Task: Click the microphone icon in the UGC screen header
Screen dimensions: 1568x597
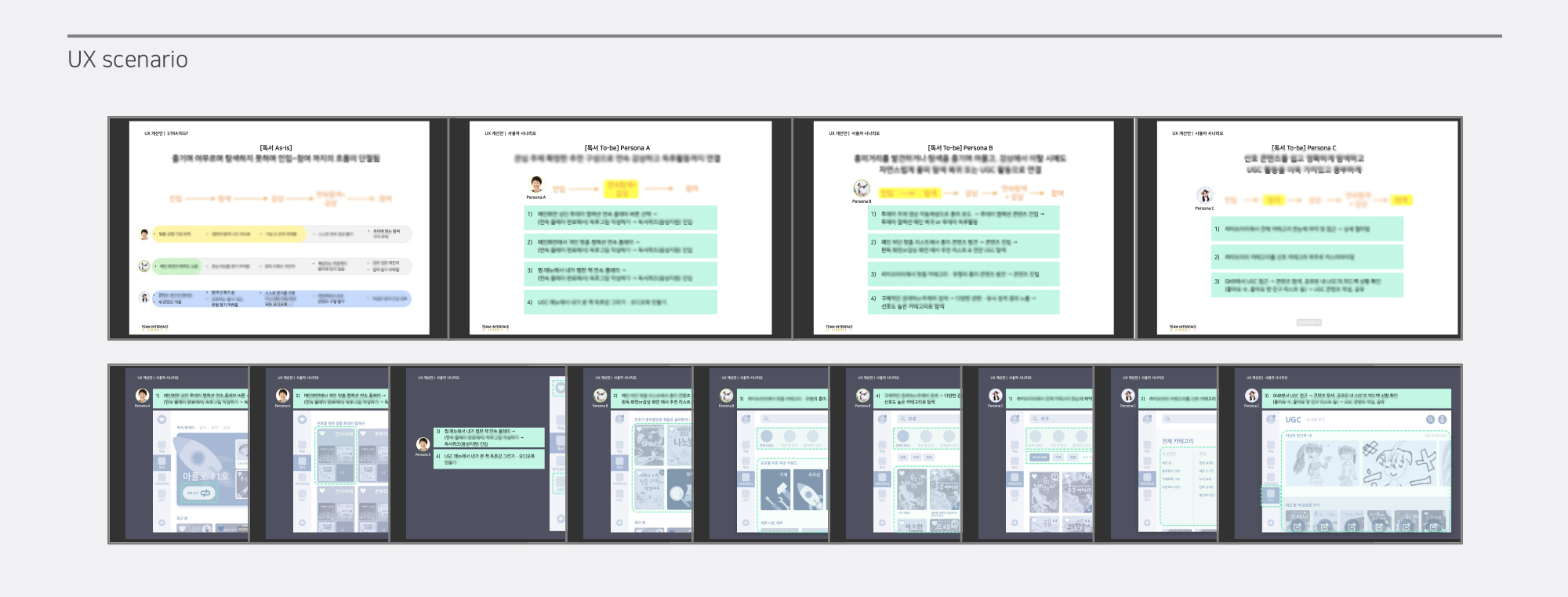Action: (x=1443, y=420)
